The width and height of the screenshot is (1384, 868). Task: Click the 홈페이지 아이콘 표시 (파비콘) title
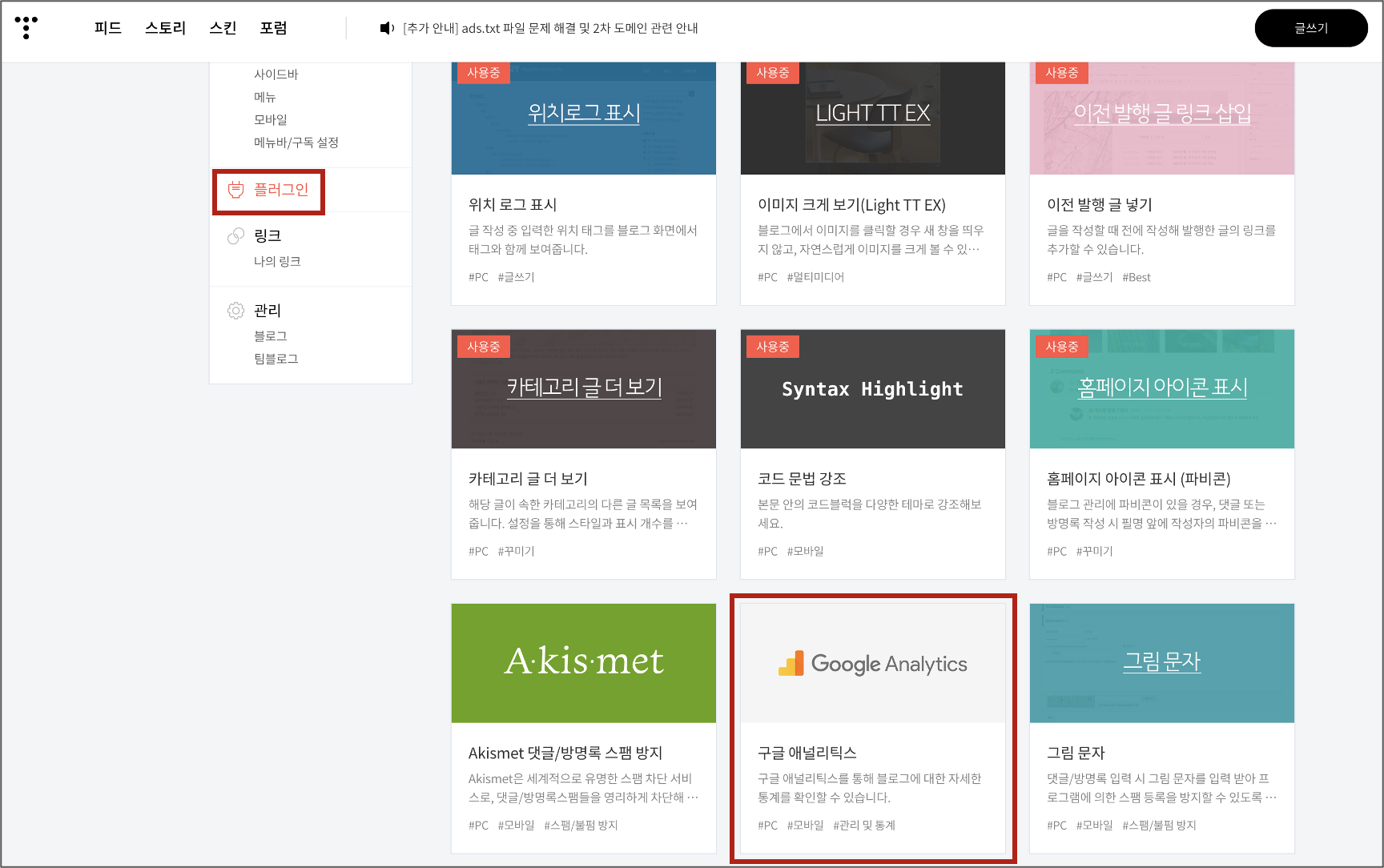[1138, 479]
